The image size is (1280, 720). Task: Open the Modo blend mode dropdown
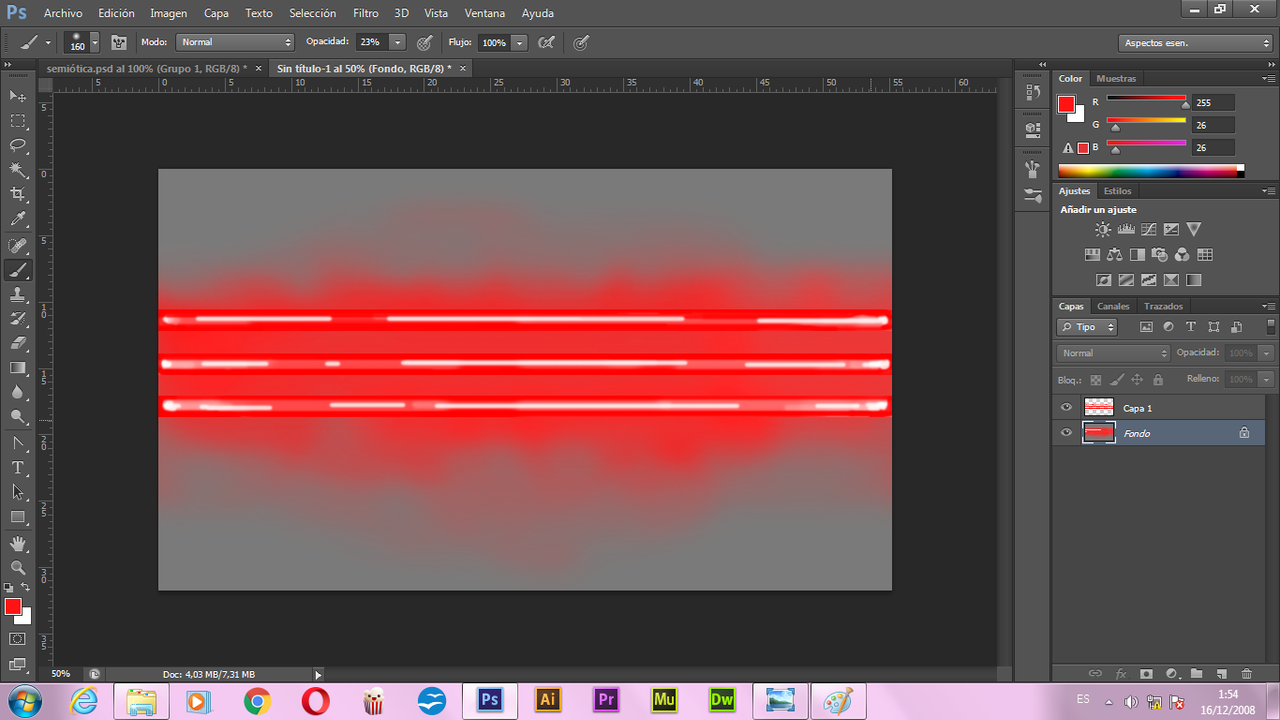click(x=235, y=42)
